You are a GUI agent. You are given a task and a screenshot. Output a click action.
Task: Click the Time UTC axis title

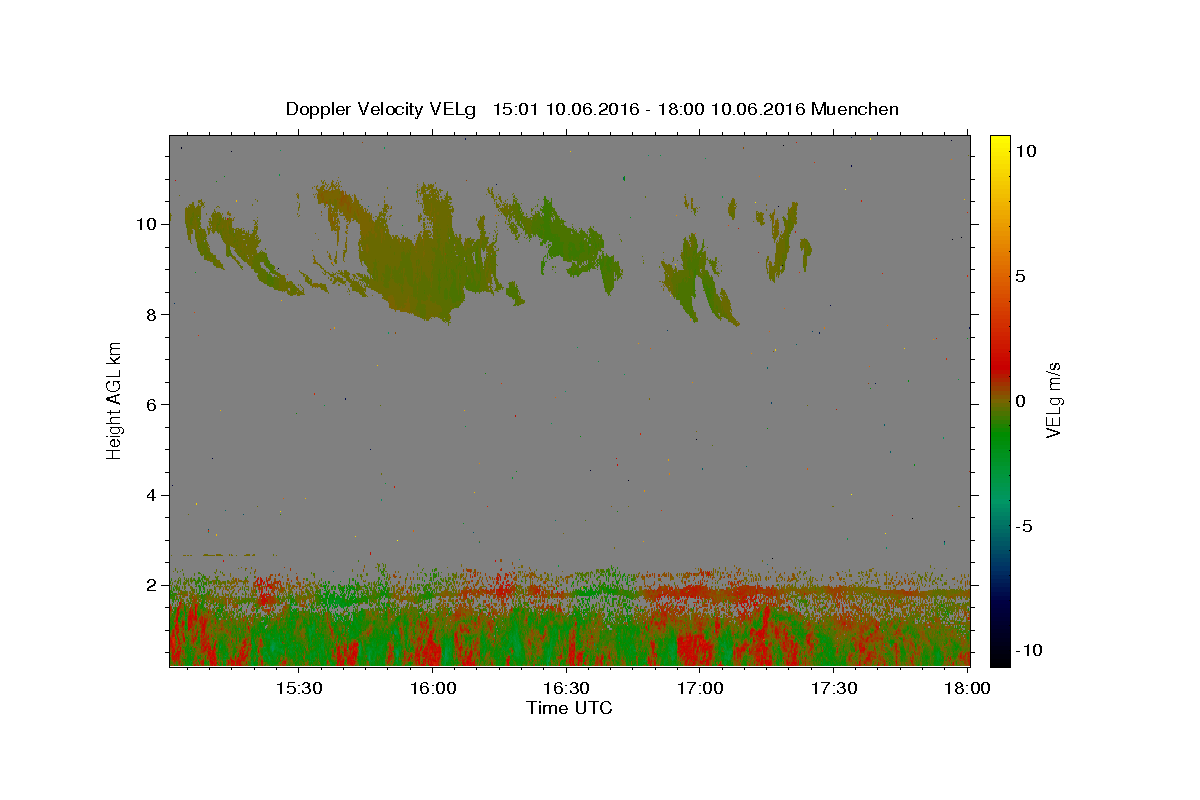click(x=569, y=708)
